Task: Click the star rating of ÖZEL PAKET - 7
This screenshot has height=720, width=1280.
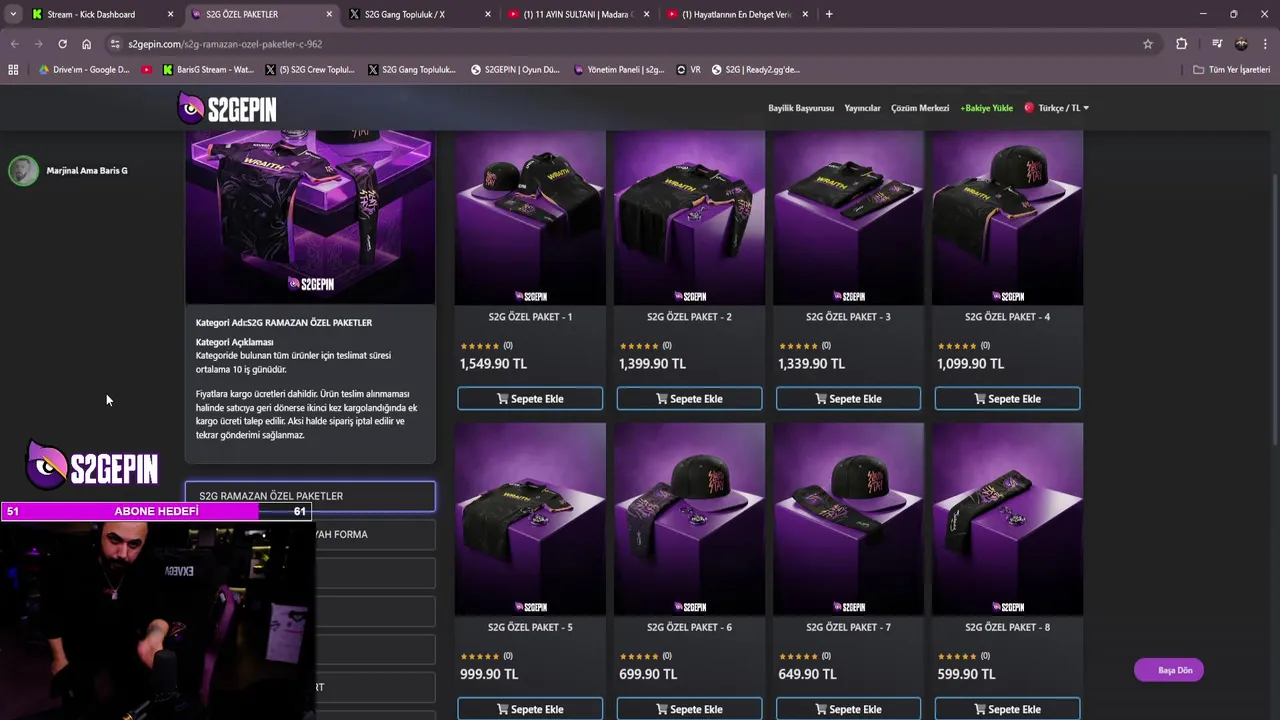Action: (x=798, y=657)
